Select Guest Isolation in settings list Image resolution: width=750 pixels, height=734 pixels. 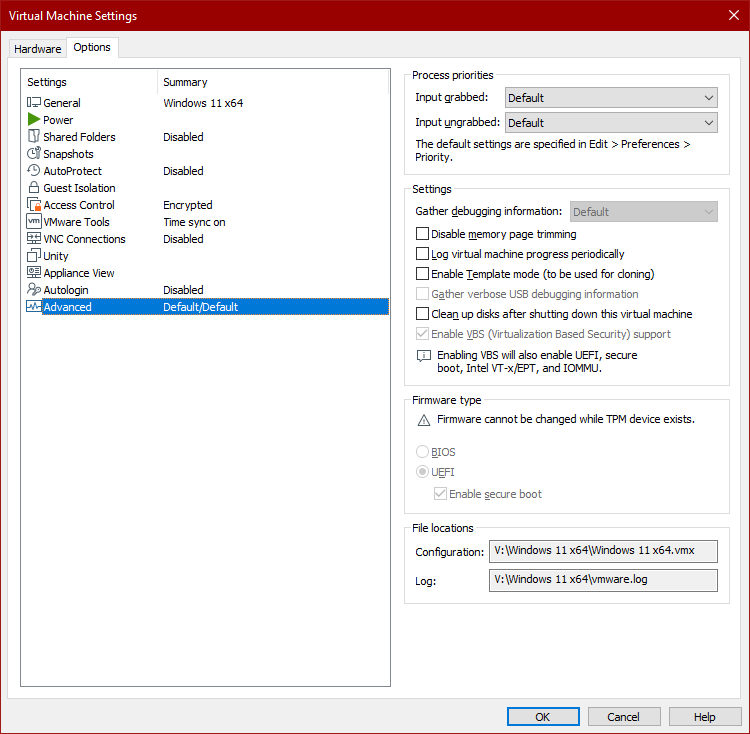(79, 188)
